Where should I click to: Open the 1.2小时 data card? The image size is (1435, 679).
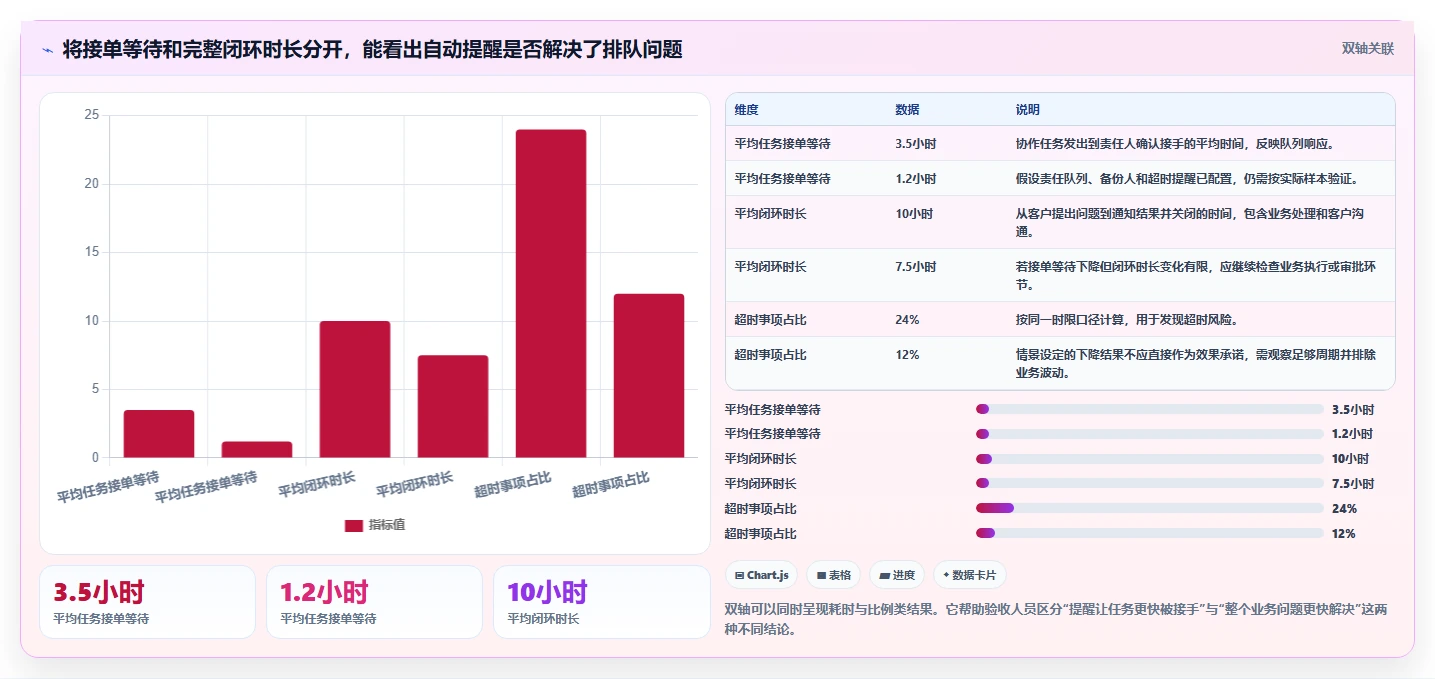pyautogui.click(x=374, y=602)
